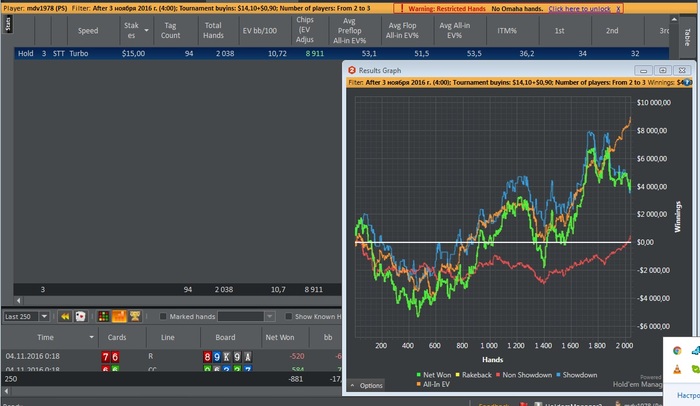Screen dimensions: 700x406
Task: Click the Stakes column dropdown arrow
Action: (x=146, y=30)
